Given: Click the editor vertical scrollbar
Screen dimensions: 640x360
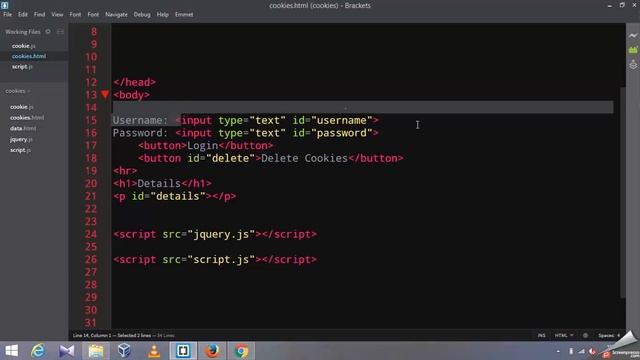Looking at the screenshot, I should [x=622, y=192].
